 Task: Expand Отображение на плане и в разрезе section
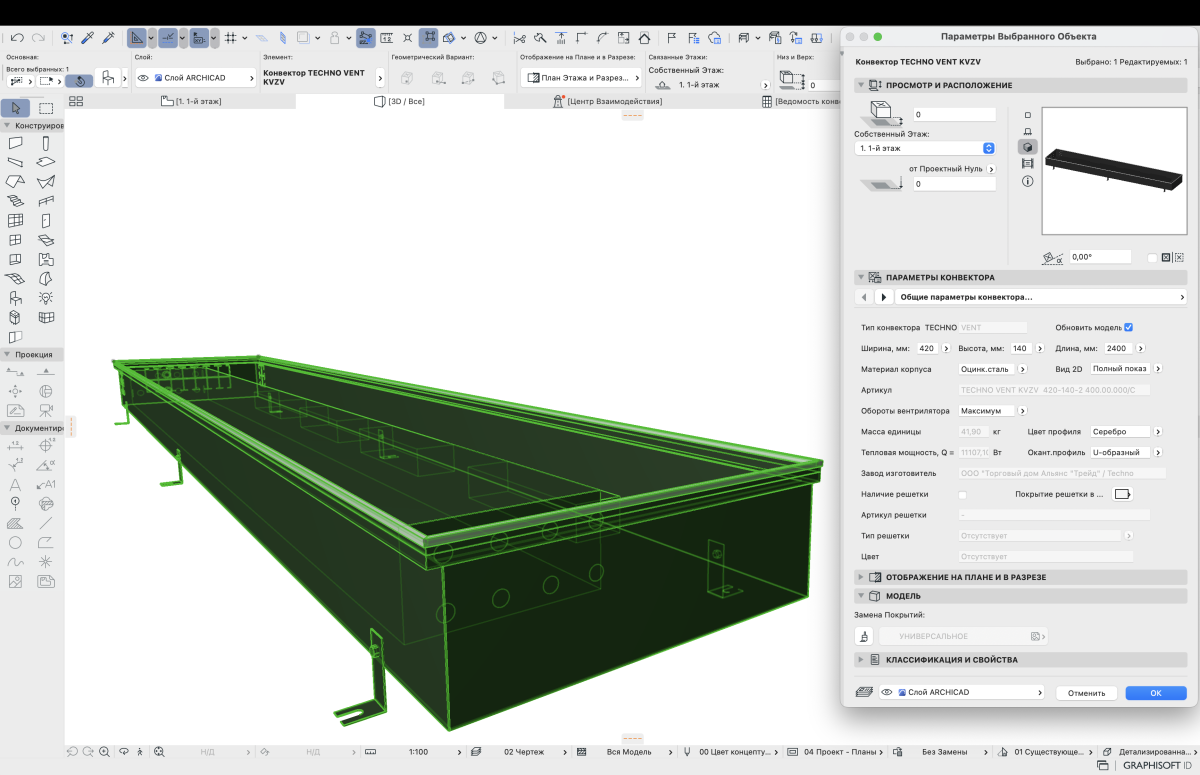pos(965,577)
